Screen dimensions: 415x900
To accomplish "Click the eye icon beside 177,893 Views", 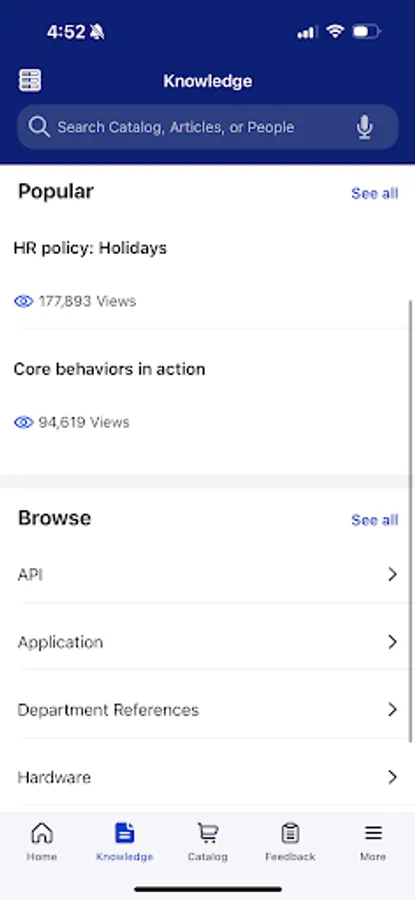I will pyautogui.click(x=24, y=301).
